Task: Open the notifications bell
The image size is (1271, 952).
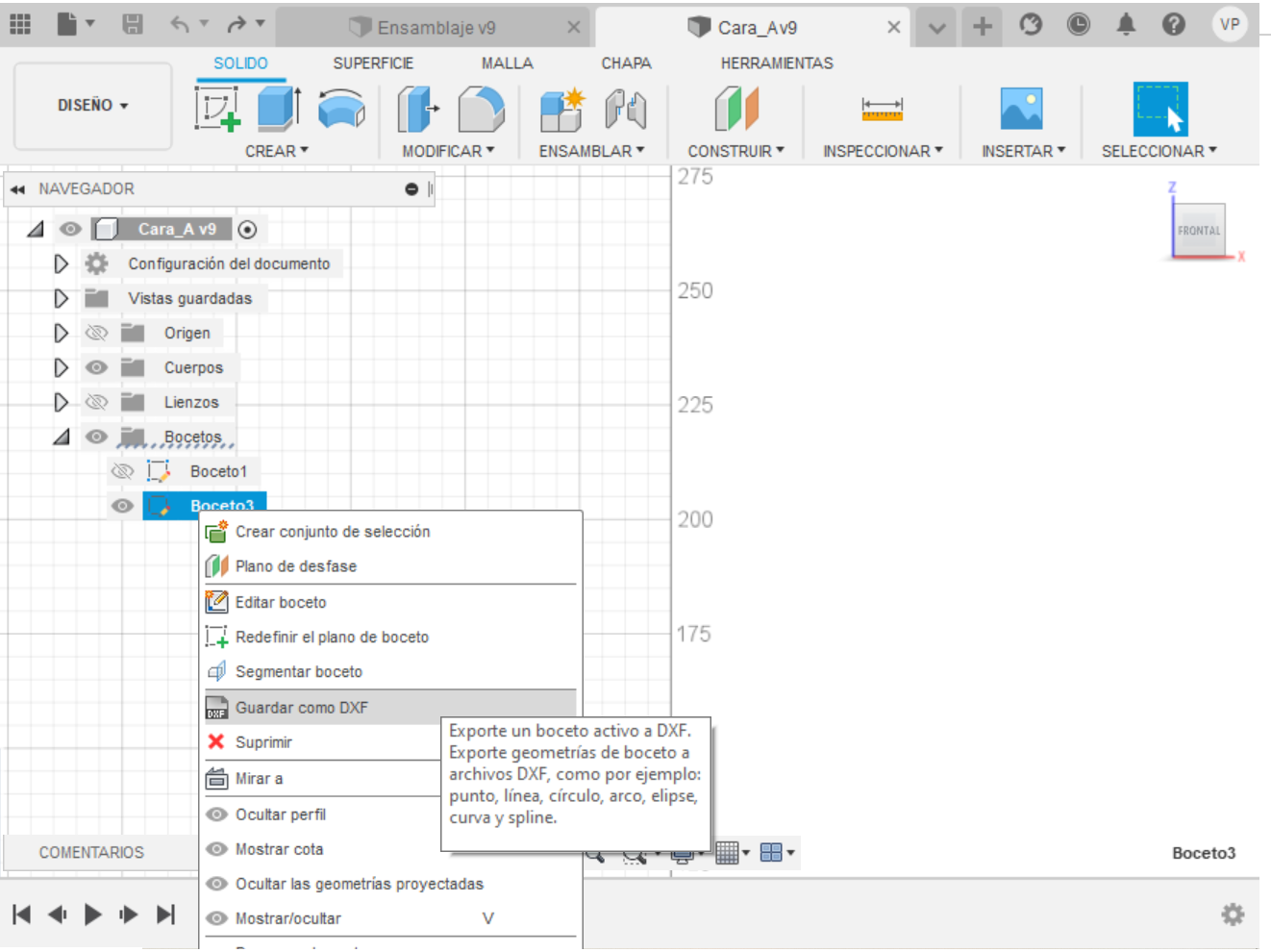Action: point(1126,24)
